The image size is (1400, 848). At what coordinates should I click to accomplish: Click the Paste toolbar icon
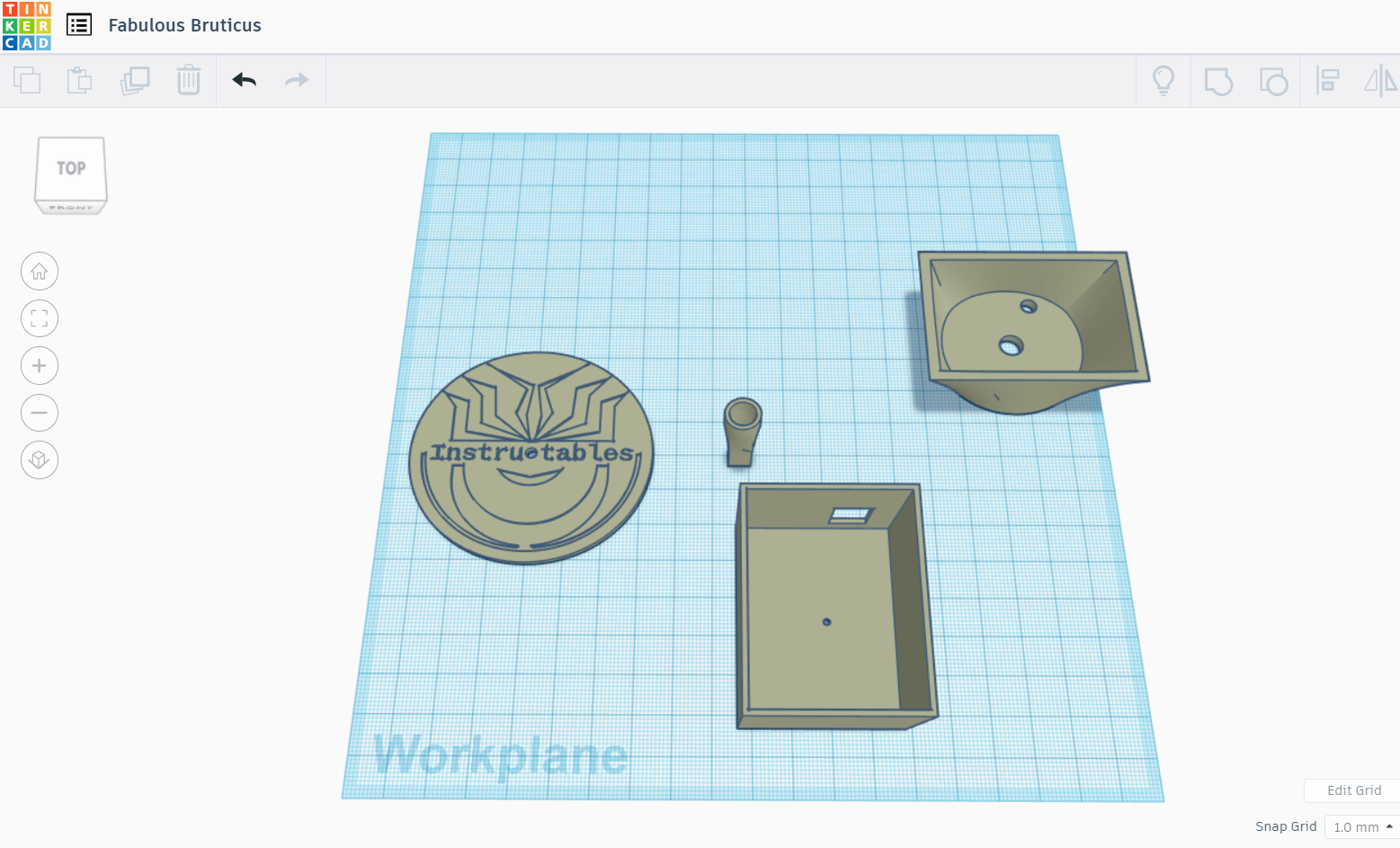(80, 80)
